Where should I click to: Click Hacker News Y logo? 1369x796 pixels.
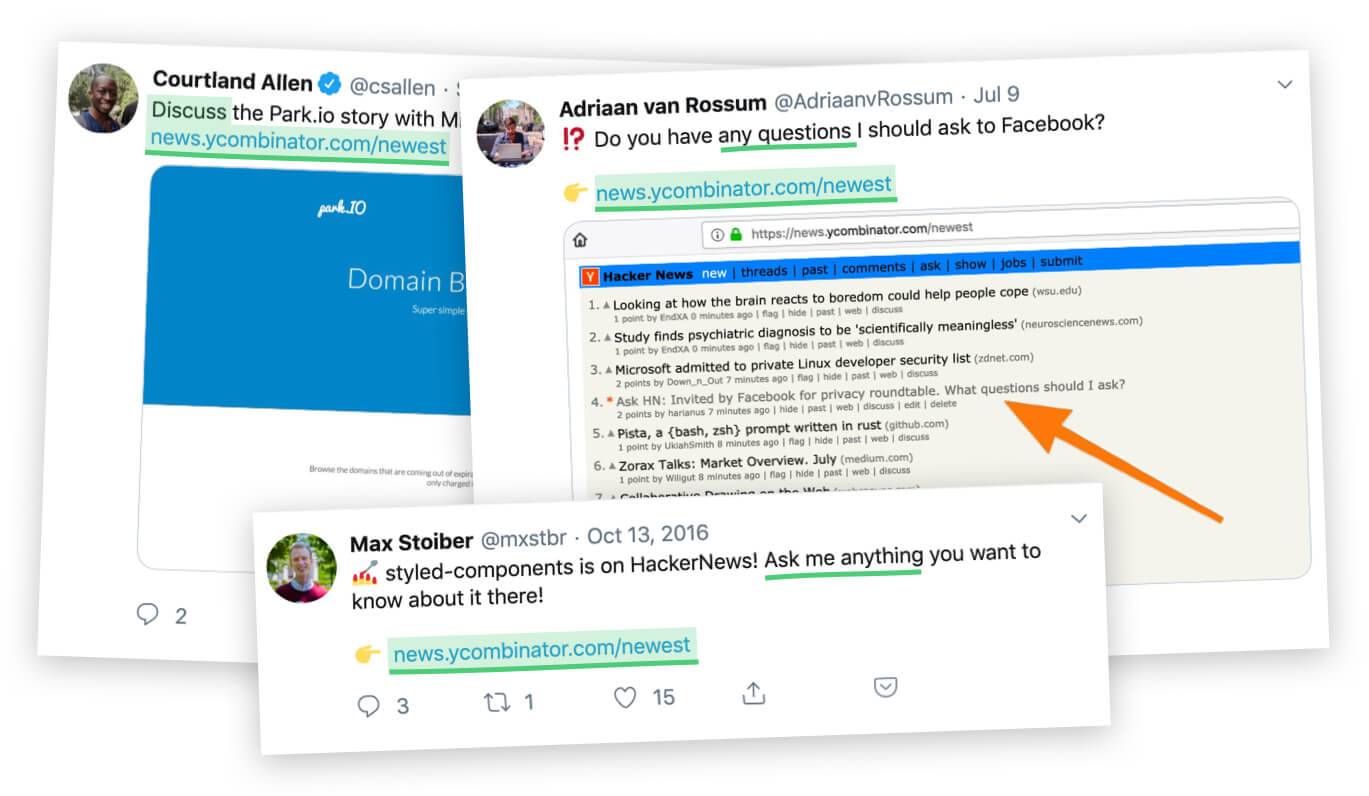pos(591,276)
